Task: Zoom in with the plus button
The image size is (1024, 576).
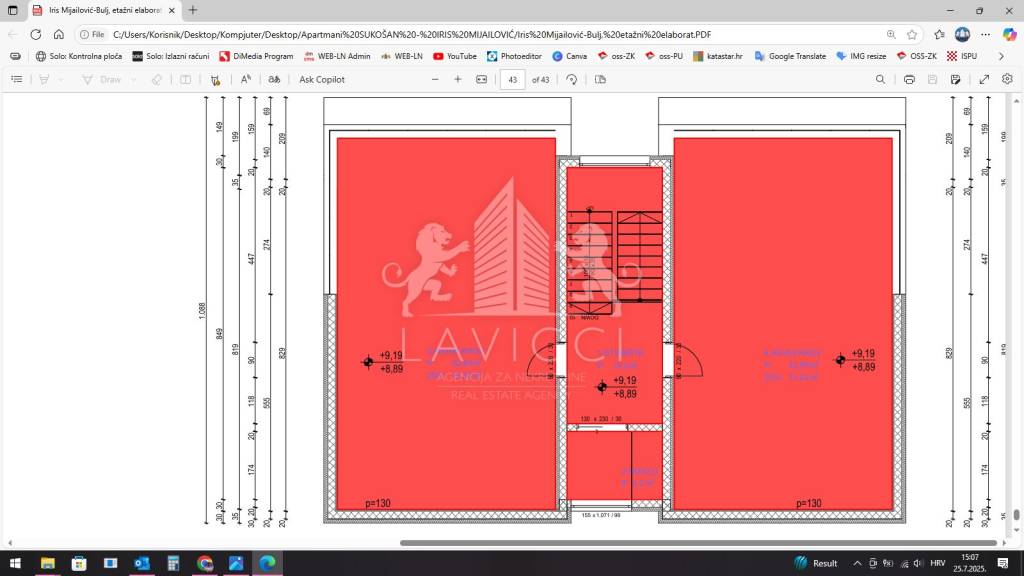Action: pyautogui.click(x=458, y=80)
